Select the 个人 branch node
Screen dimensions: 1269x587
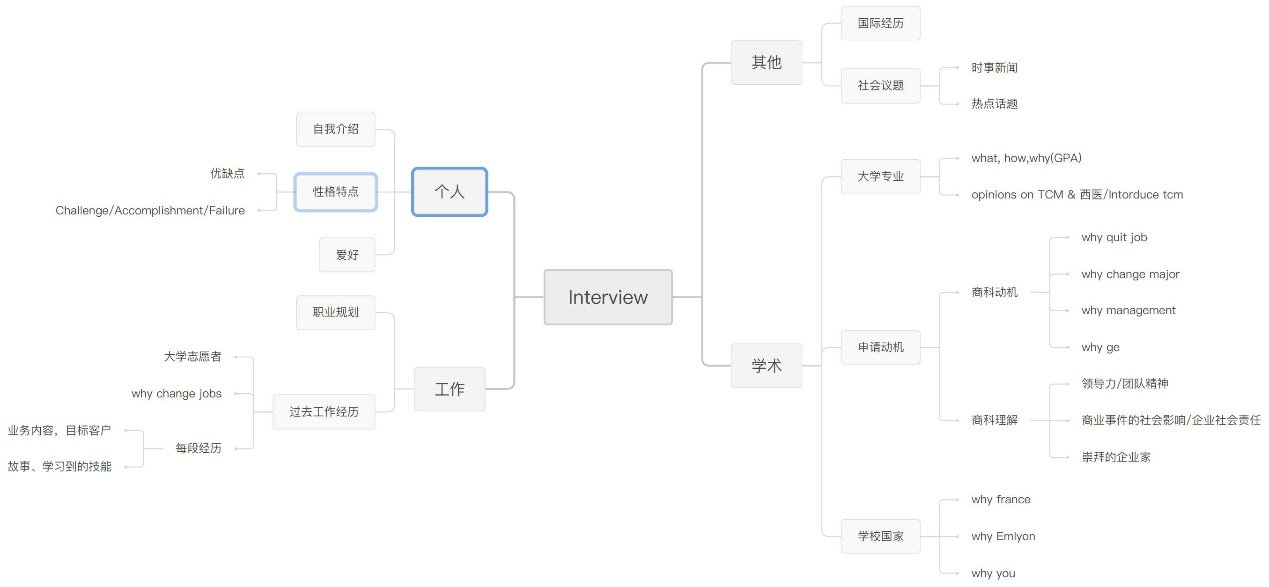449,192
